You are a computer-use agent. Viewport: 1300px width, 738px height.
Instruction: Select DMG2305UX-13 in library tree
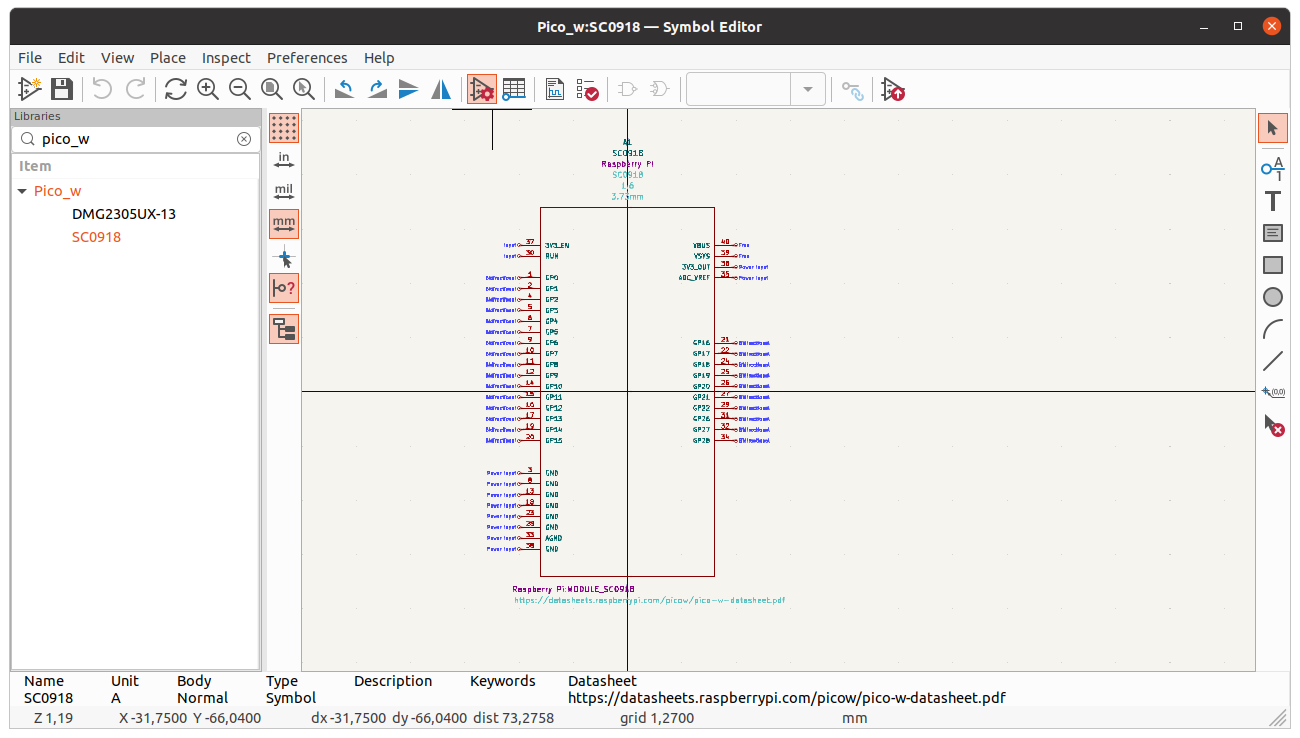(x=124, y=214)
